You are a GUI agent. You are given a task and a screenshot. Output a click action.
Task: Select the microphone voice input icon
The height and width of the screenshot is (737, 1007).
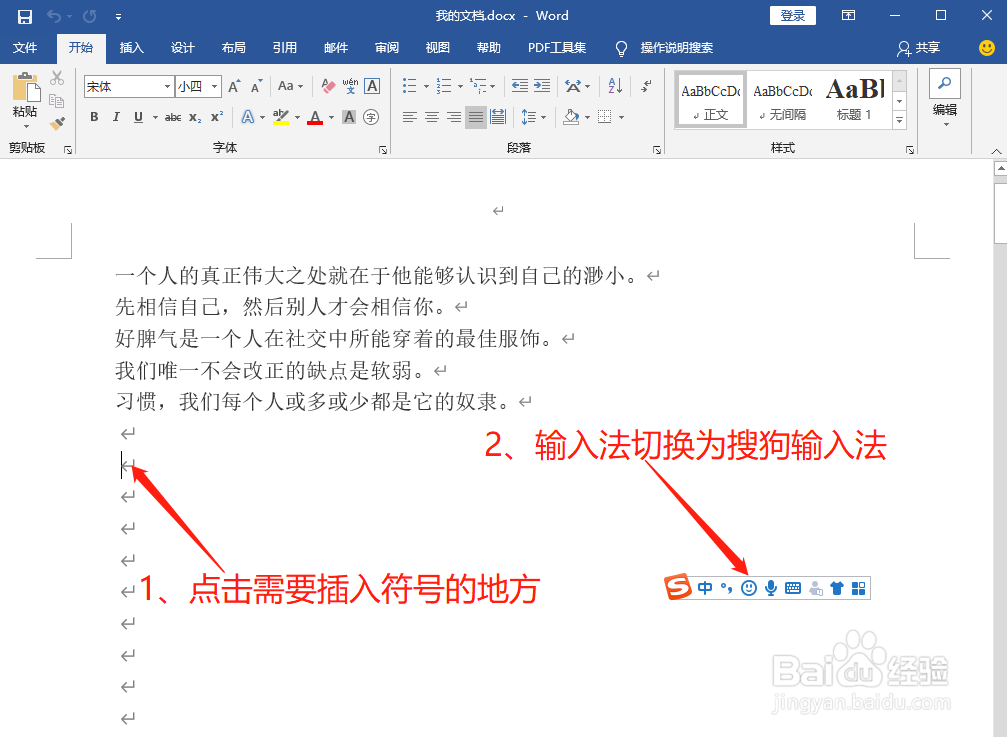pos(770,588)
